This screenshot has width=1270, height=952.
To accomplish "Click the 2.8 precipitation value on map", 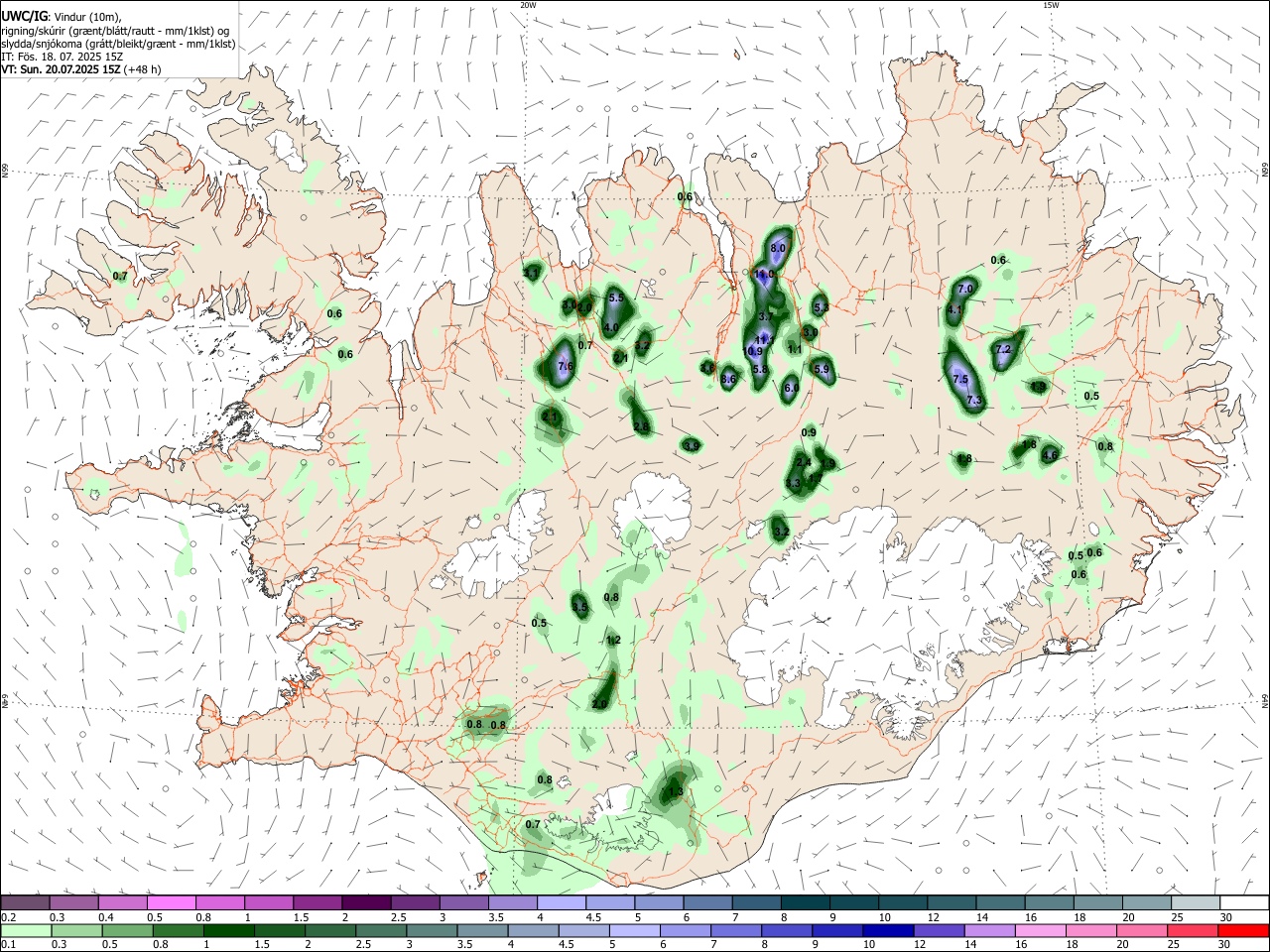I will coord(641,427).
